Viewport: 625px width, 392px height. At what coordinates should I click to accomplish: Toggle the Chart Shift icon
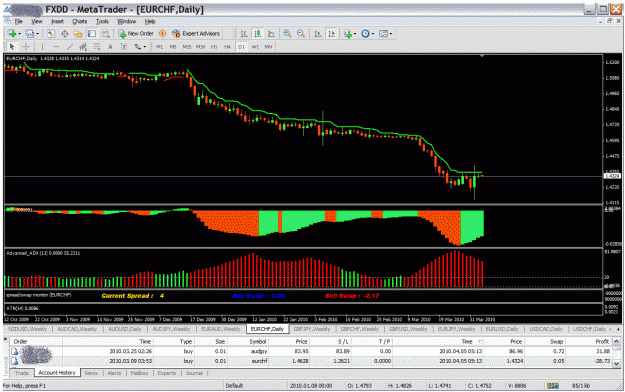pyautogui.click(x=331, y=34)
